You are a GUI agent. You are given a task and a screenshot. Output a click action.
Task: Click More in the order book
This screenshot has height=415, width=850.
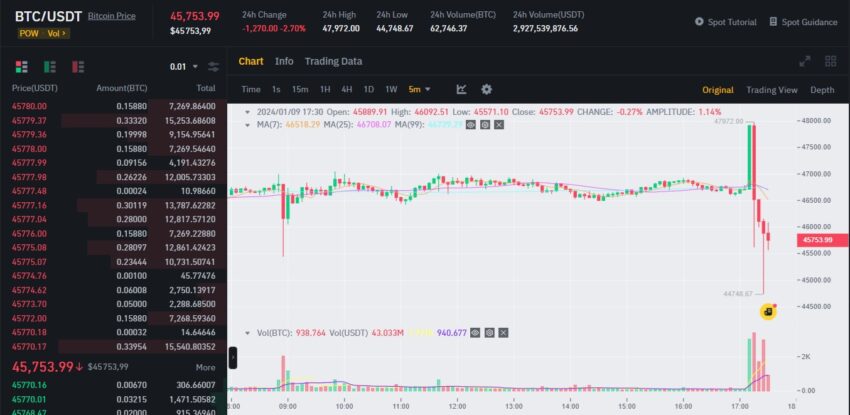(x=205, y=367)
